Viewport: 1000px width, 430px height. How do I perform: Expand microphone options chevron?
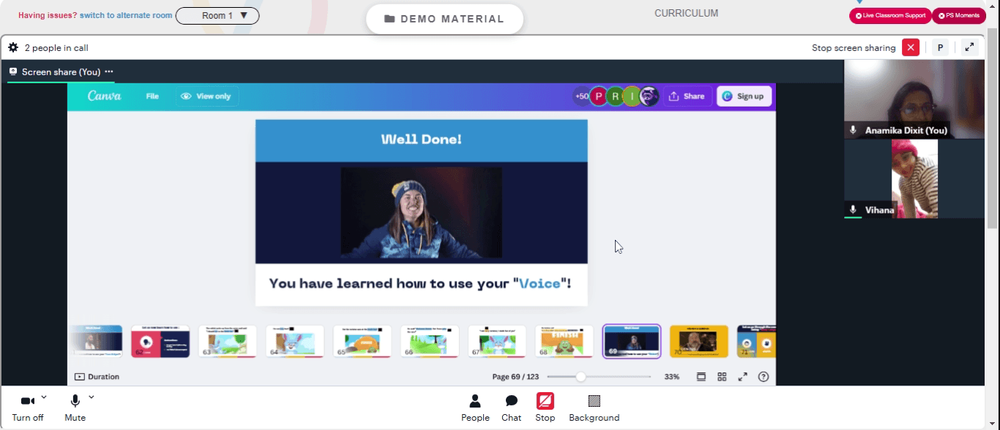91,397
